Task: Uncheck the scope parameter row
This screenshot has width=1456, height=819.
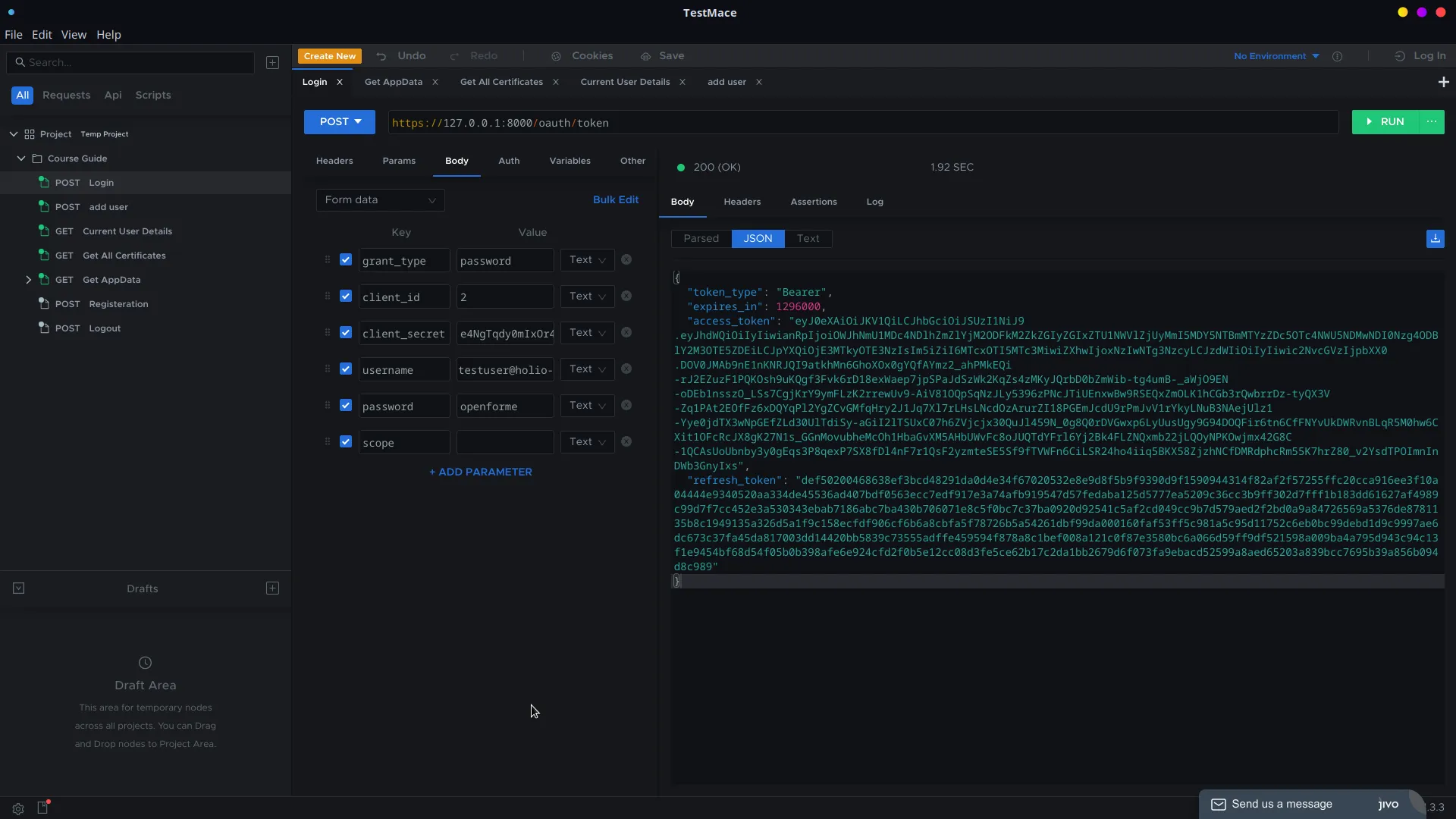Action: point(346,441)
